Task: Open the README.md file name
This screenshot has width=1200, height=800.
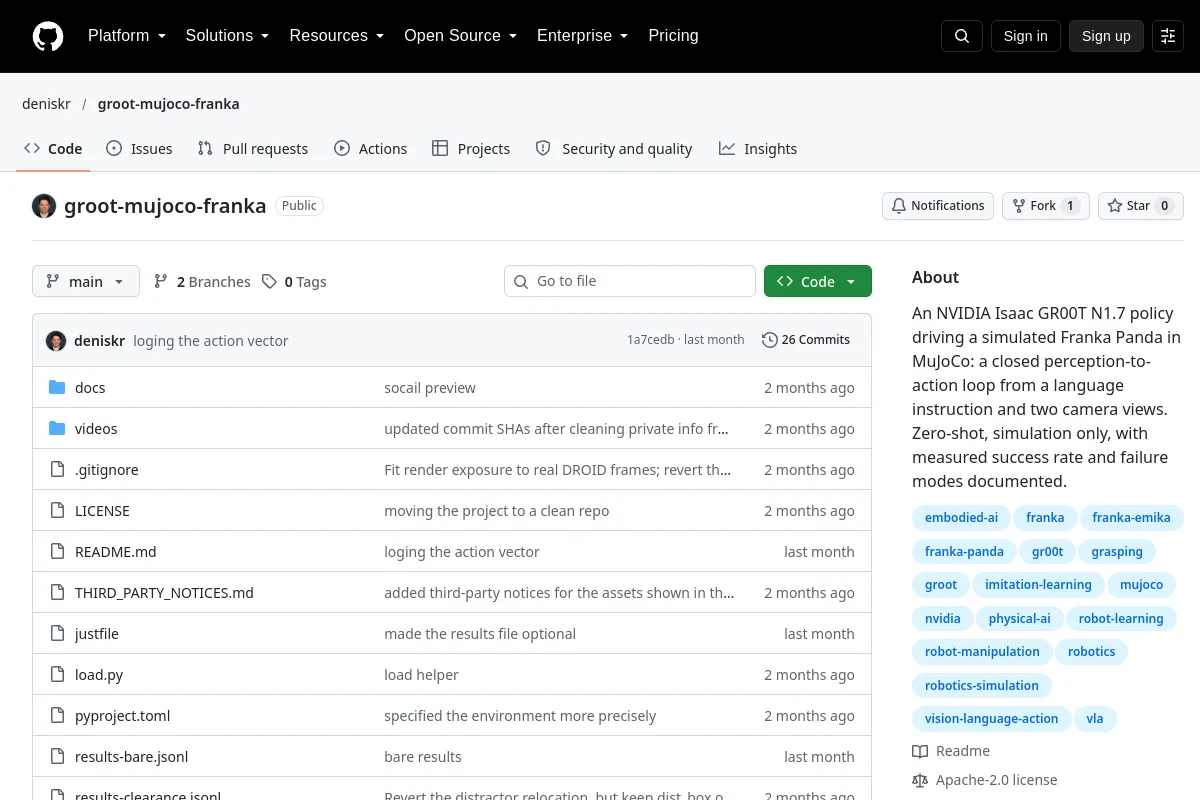Action: point(116,552)
